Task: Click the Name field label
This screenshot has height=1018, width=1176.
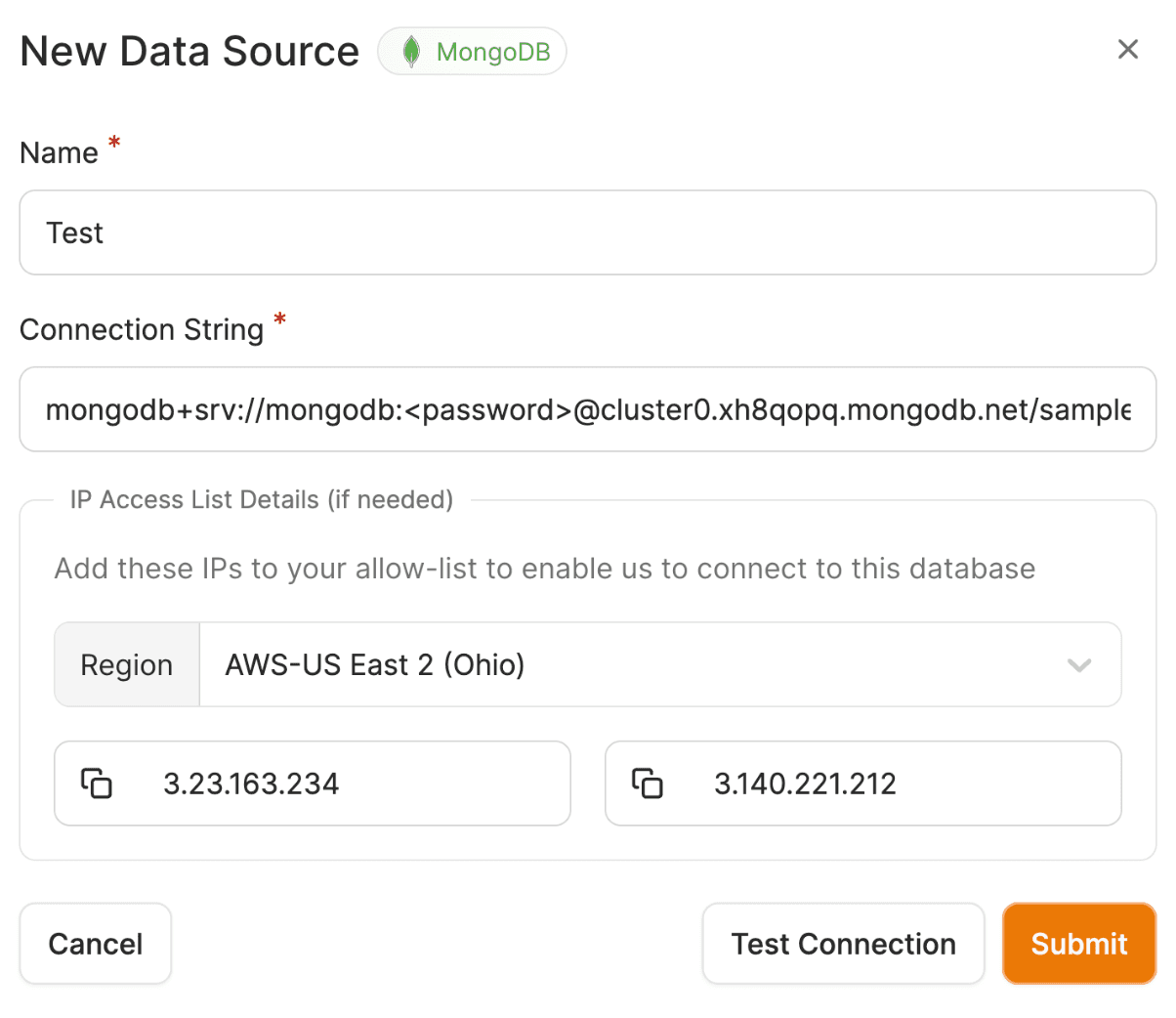Action: click(x=59, y=153)
